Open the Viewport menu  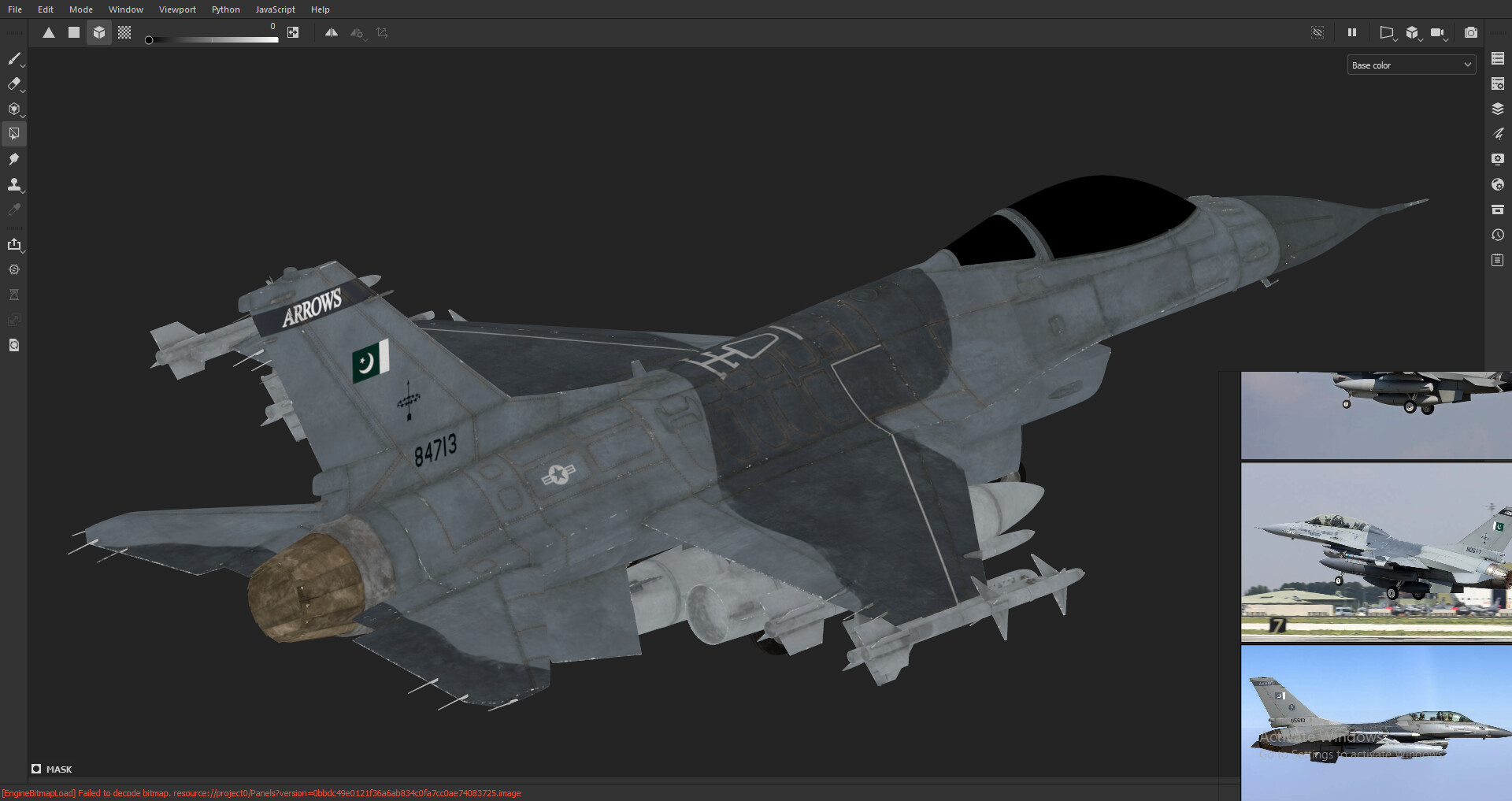pyautogui.click(x=176, y=9)
